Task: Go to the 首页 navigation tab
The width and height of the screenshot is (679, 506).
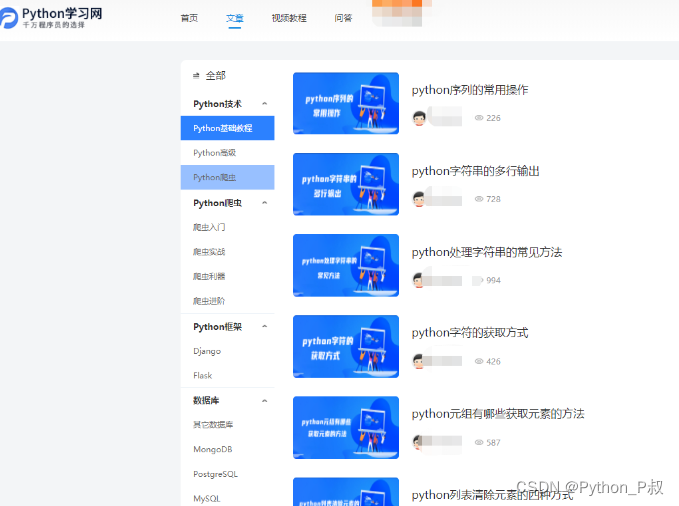Action: click(x=189, y=18)
